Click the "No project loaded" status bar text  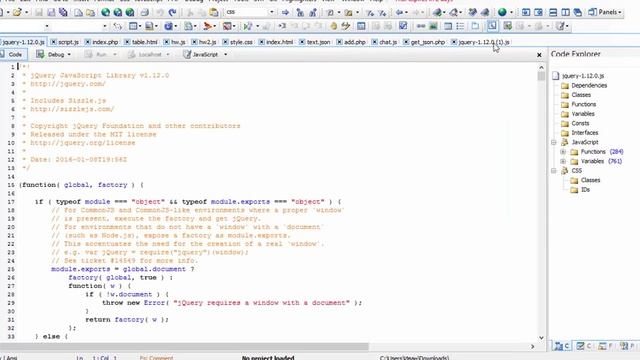click(268, 358)
